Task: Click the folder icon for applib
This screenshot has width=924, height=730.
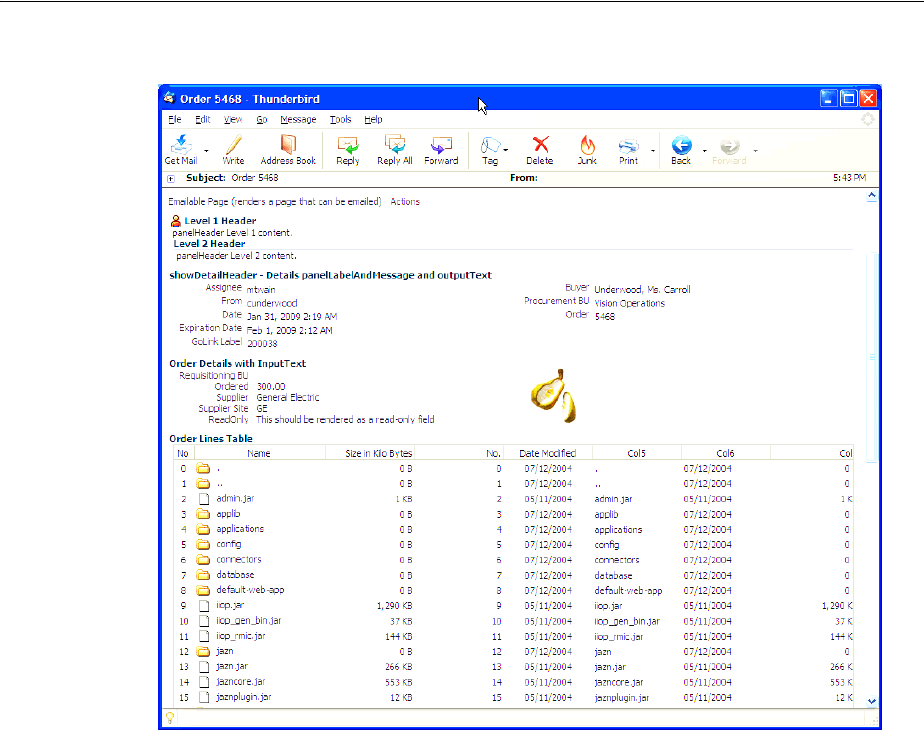Action: (x=203, y=514)
